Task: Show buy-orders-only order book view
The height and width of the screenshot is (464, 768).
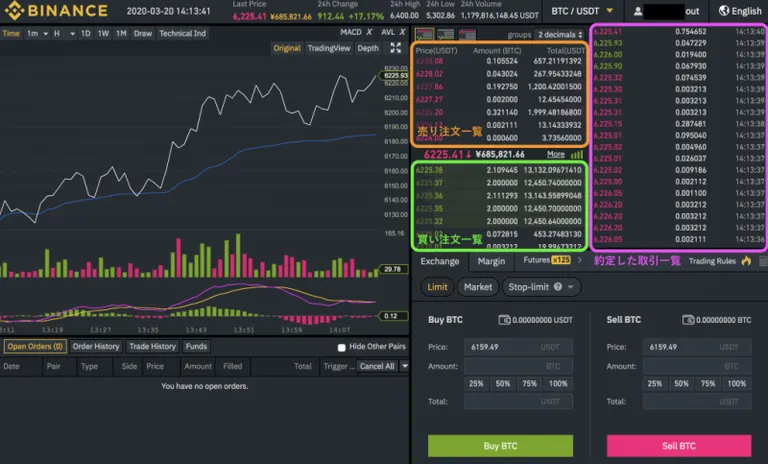Action: coord(445,34)
